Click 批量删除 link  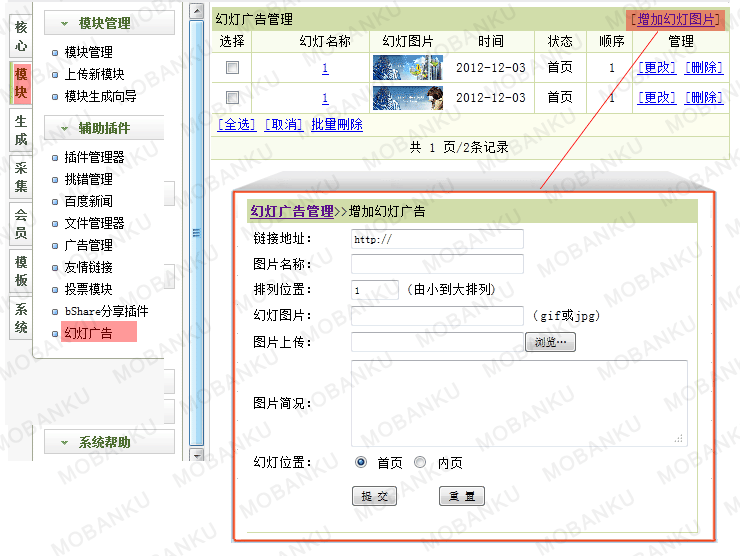(337, 125)
